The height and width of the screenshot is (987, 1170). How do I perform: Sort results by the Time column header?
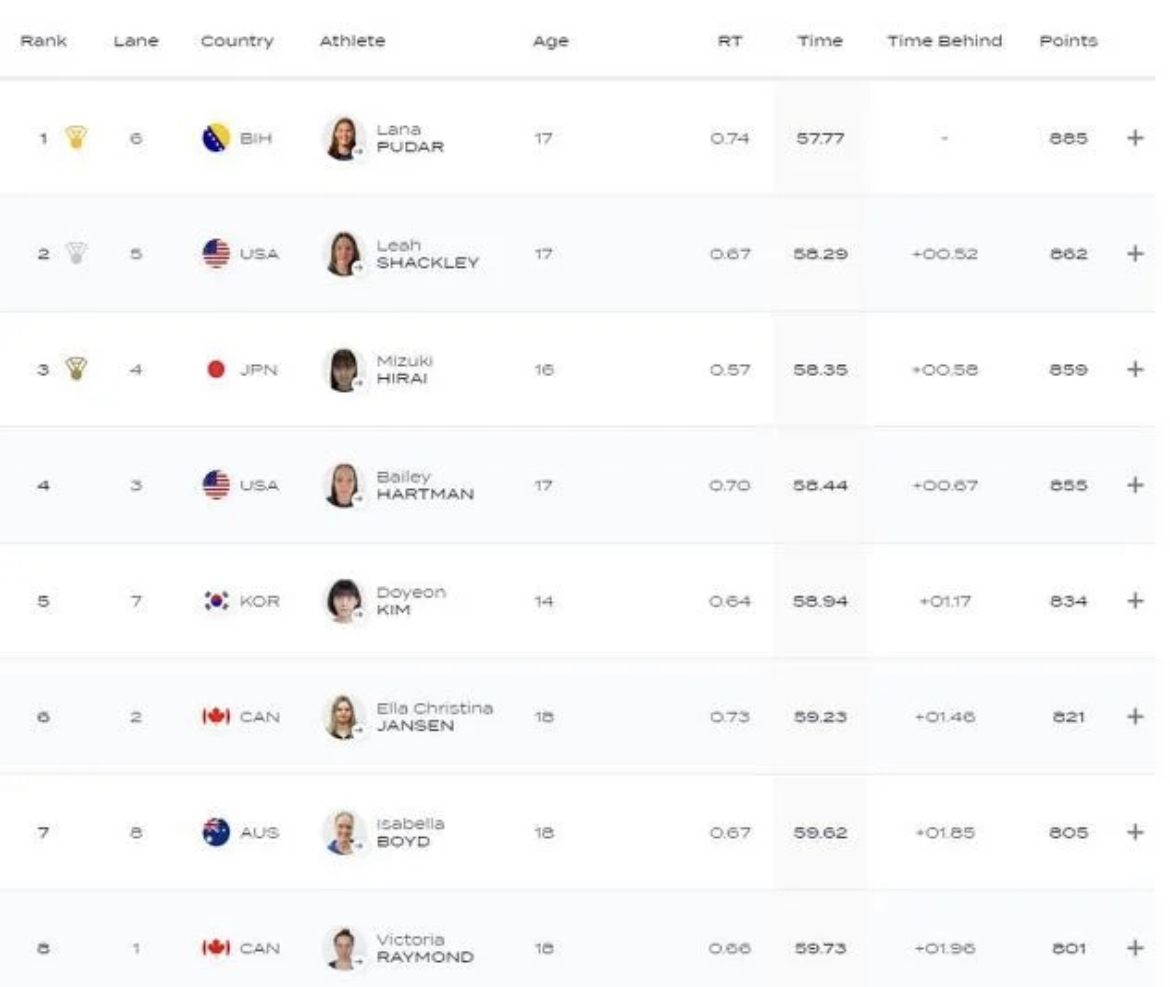coord(820,41)
